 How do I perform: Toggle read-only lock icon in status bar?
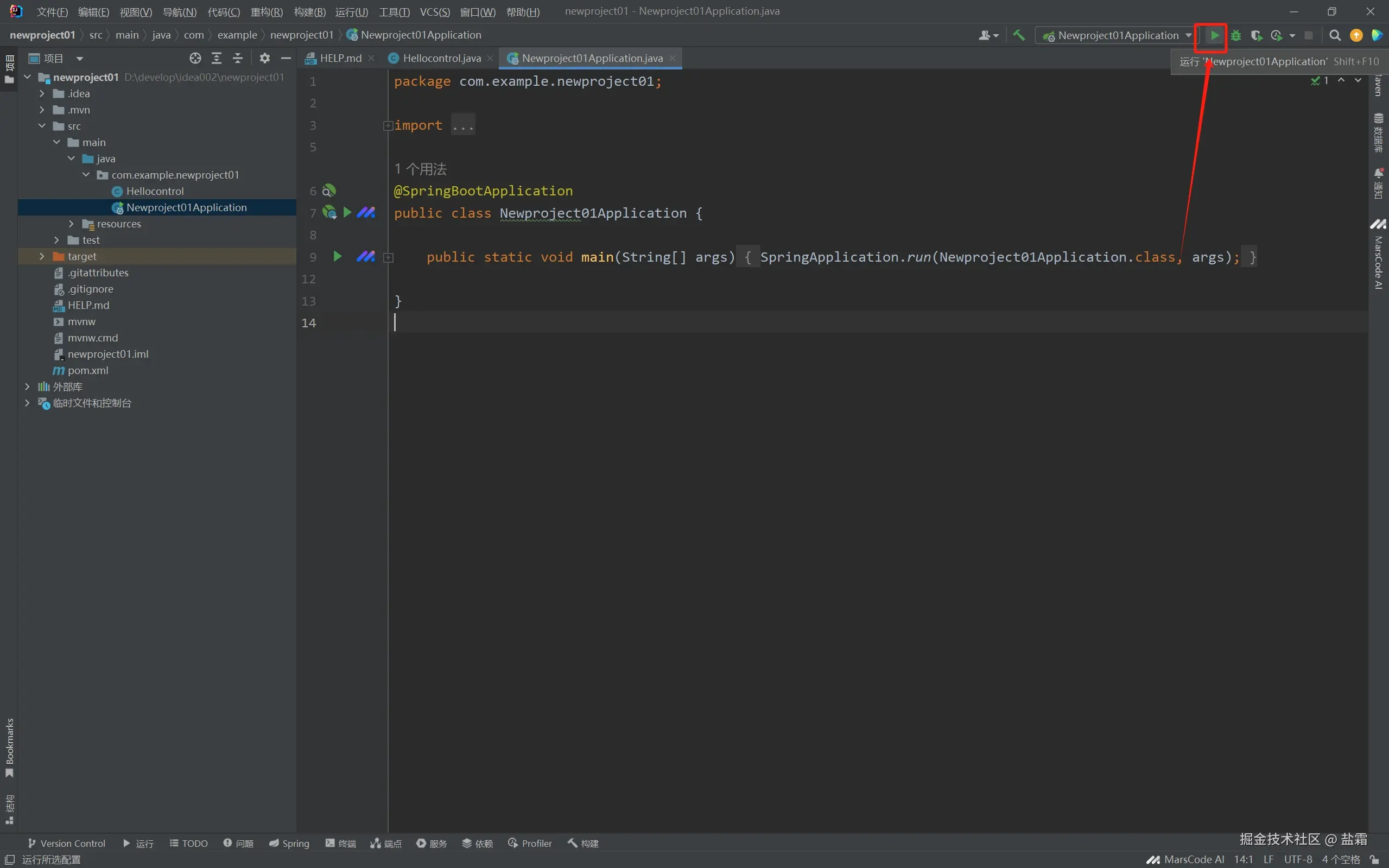click(1375, 859)
